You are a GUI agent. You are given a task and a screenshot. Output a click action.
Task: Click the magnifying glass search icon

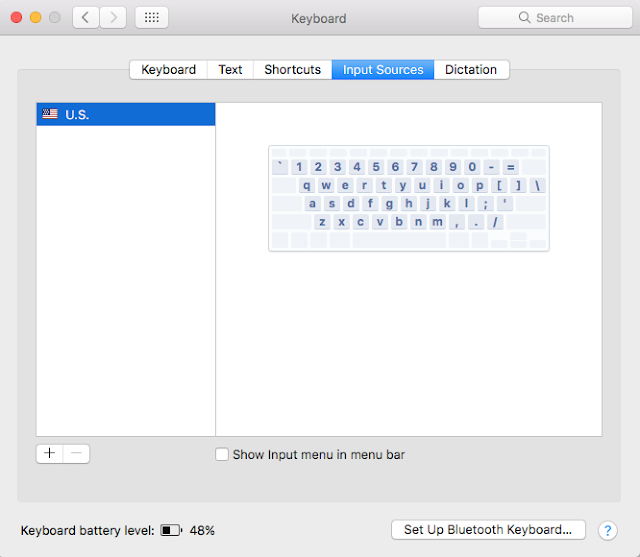click(524, 18)
